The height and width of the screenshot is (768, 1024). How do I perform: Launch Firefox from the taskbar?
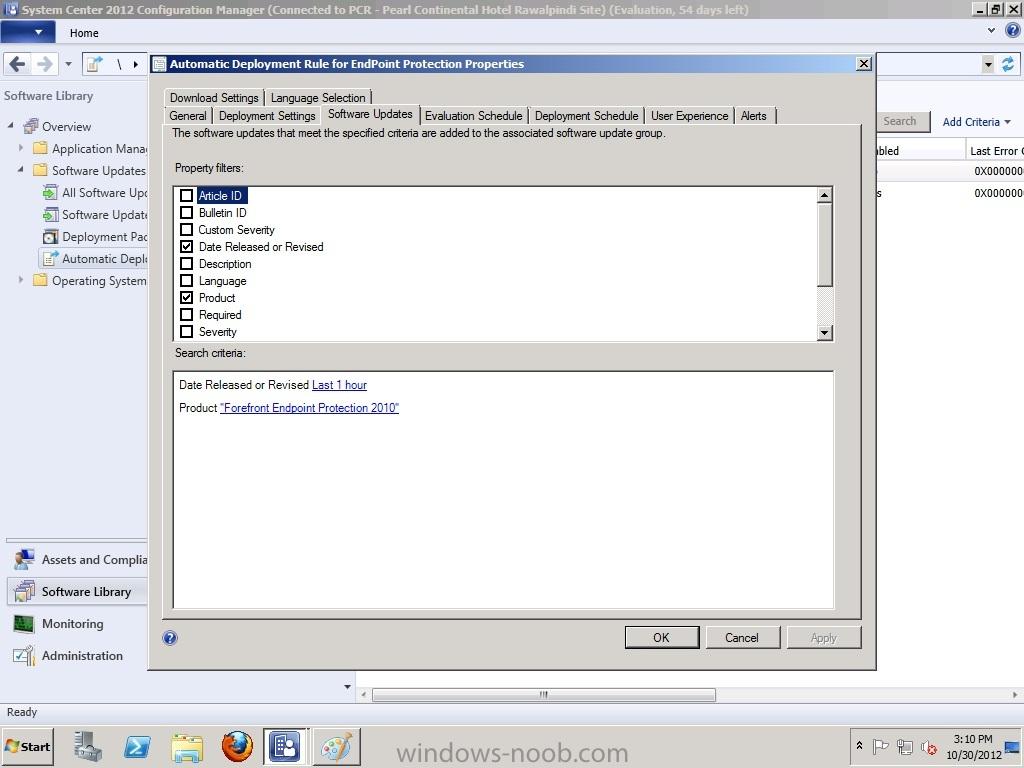tap(237, 746)
